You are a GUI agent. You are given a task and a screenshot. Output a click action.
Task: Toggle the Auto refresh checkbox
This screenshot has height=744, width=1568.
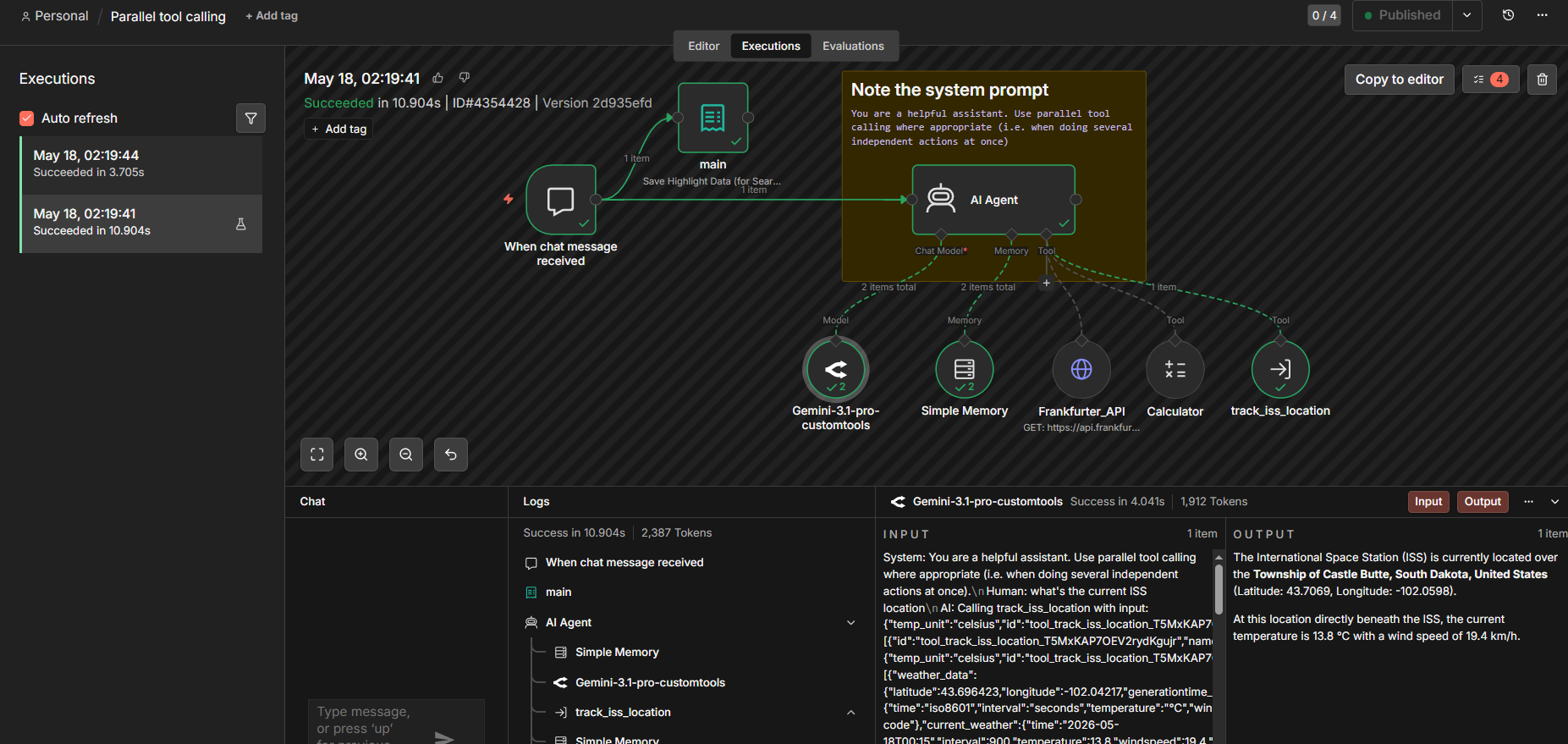(27, 118)
